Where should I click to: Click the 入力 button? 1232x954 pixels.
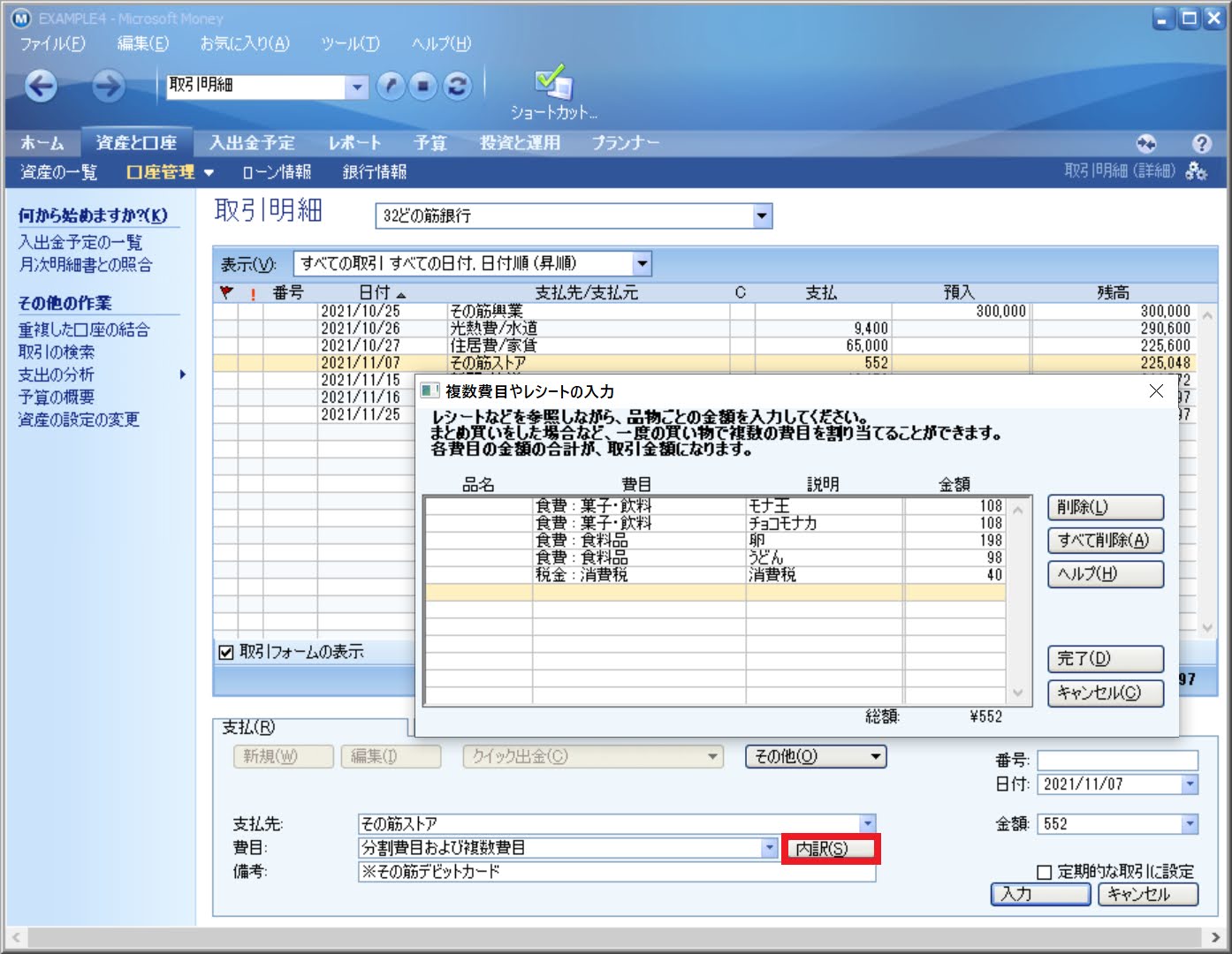pyautogui.click(x=1041, y=894)
